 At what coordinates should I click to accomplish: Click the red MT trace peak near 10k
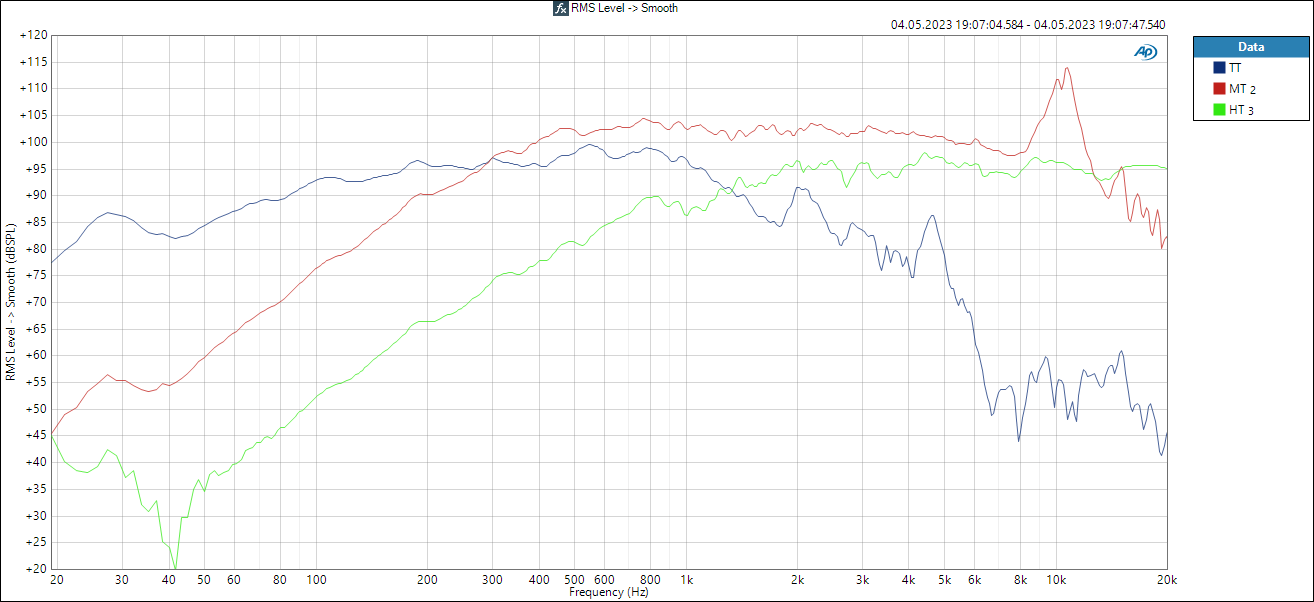(1067, 68)
